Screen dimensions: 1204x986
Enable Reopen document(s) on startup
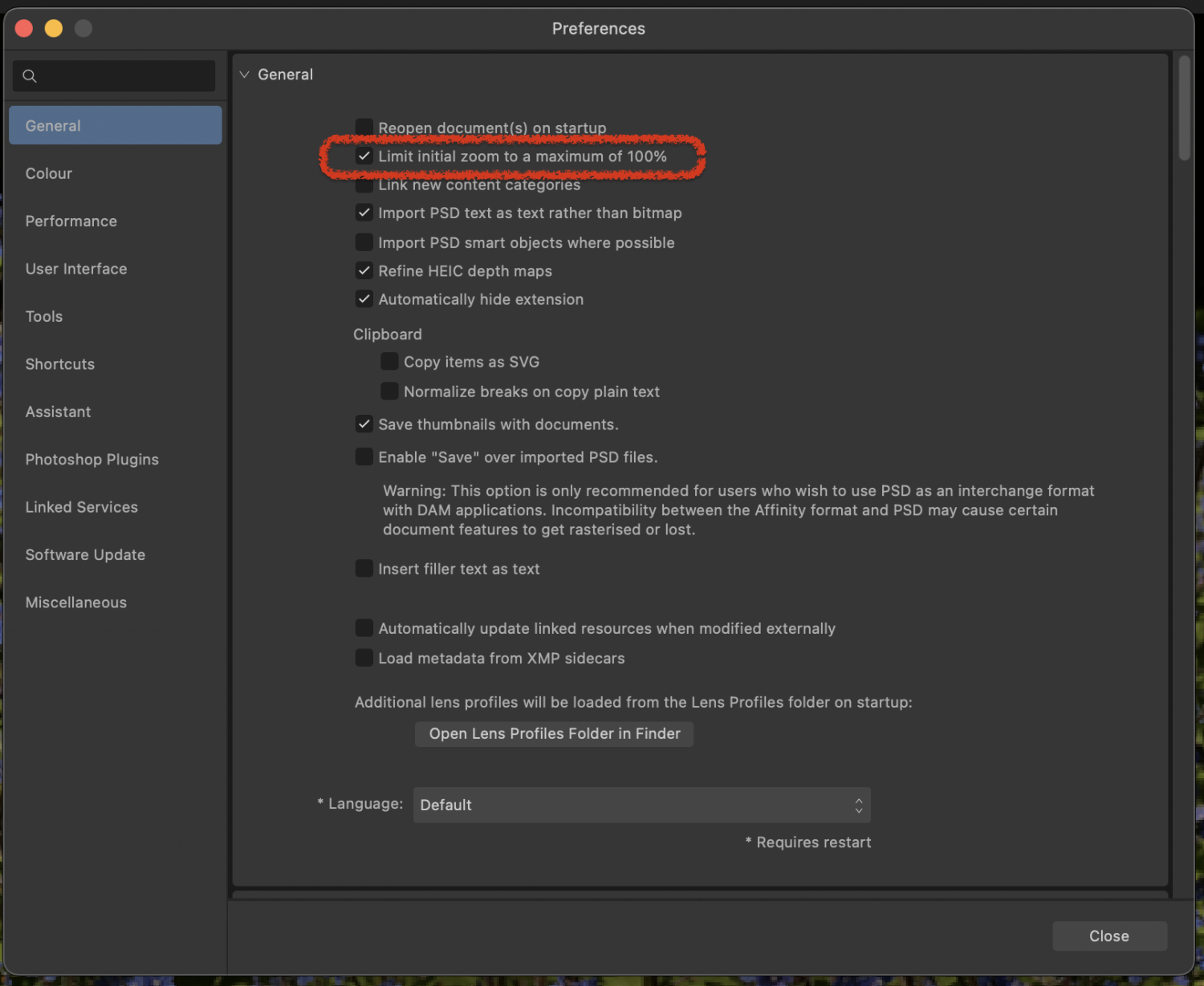364,126
